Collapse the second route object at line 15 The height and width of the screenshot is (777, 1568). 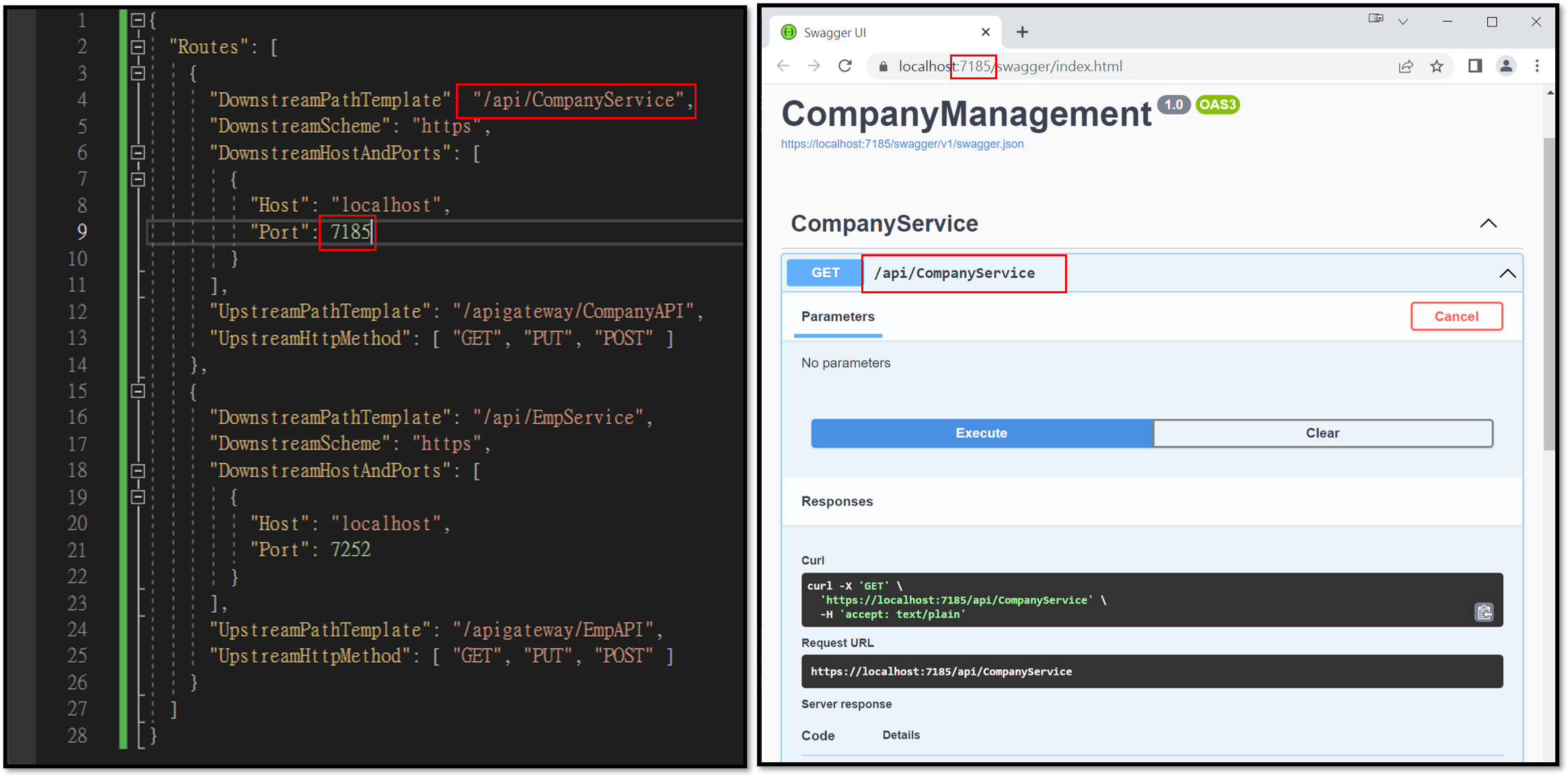tap(138, 391)
